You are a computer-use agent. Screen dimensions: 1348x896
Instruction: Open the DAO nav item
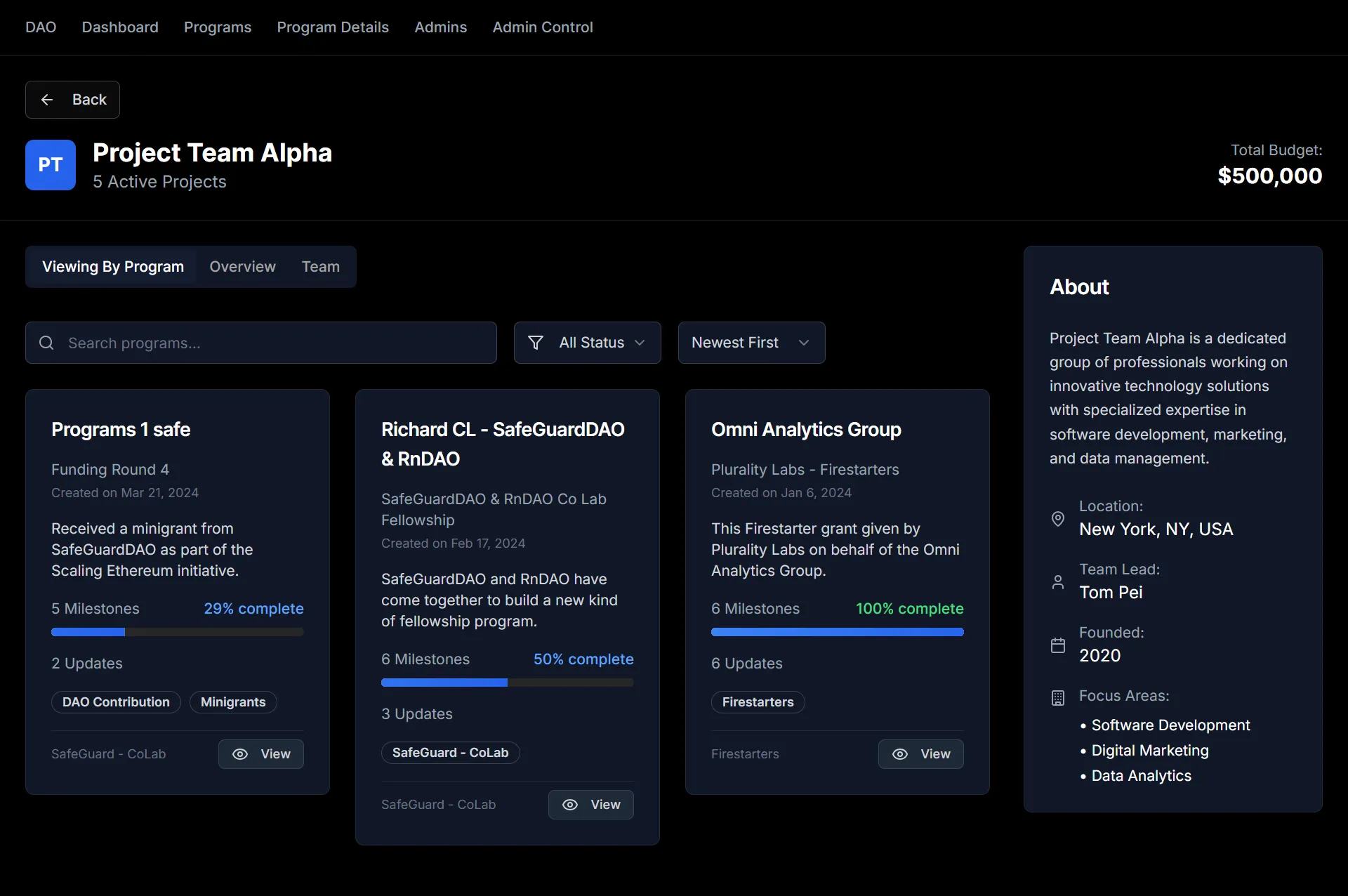coord(41,27)
